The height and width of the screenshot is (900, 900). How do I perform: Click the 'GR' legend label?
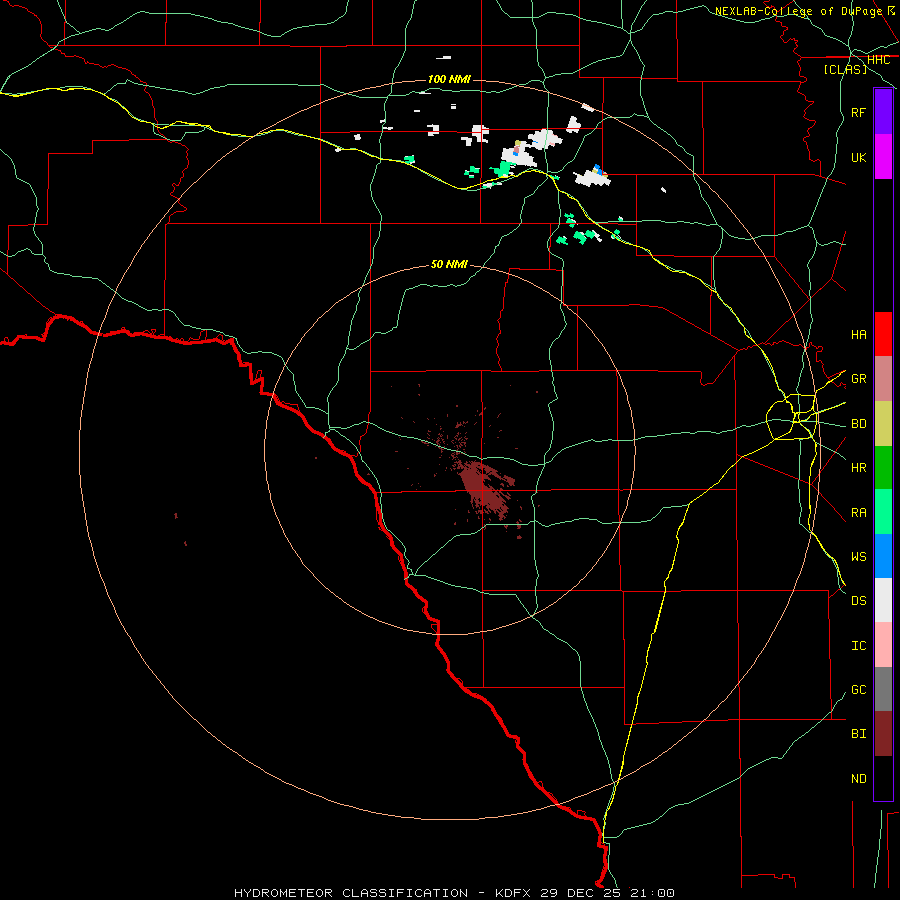(858, 379)
